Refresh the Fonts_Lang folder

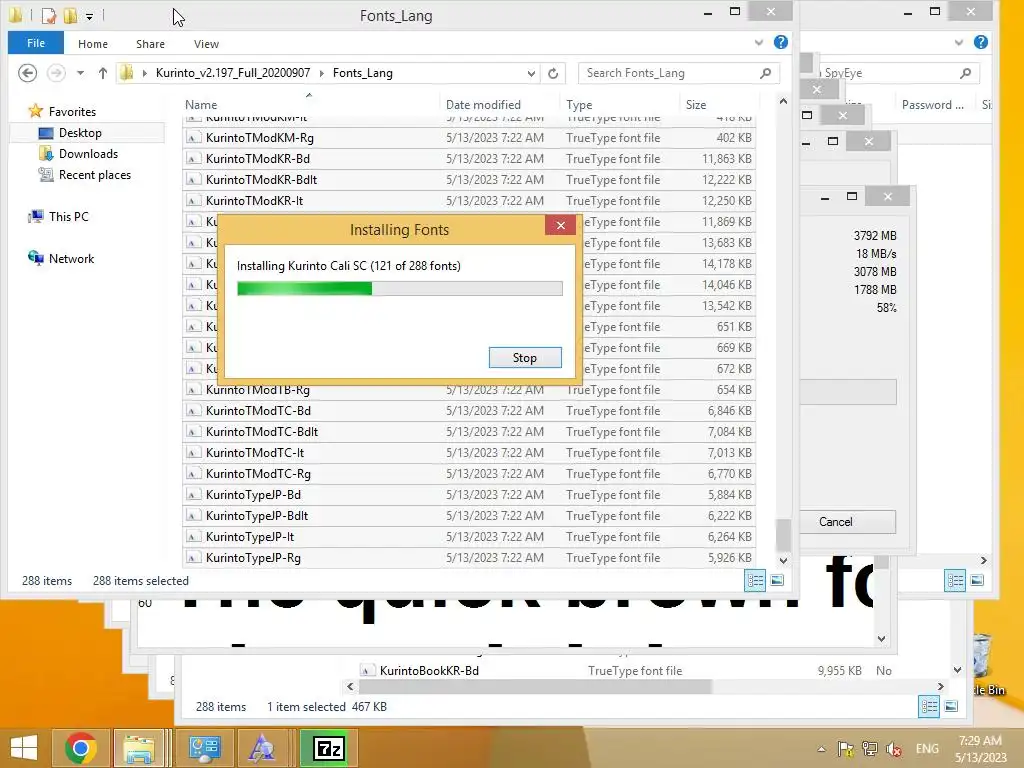pyautogui.click(x=553, y=73)
